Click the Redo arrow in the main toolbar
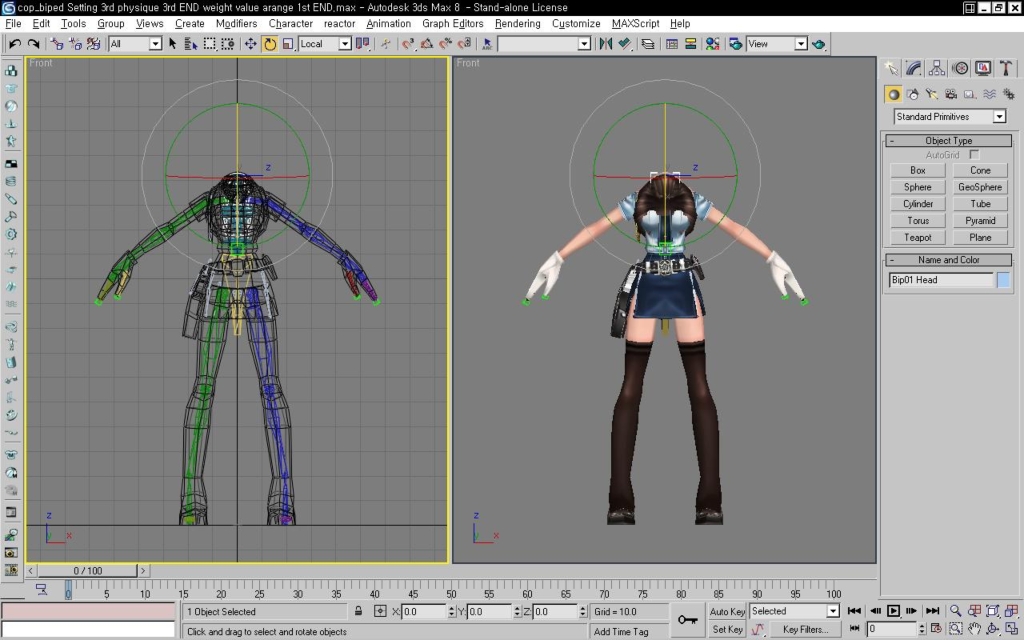Screen dimensions: 1024x640 [x=33, y=44]
